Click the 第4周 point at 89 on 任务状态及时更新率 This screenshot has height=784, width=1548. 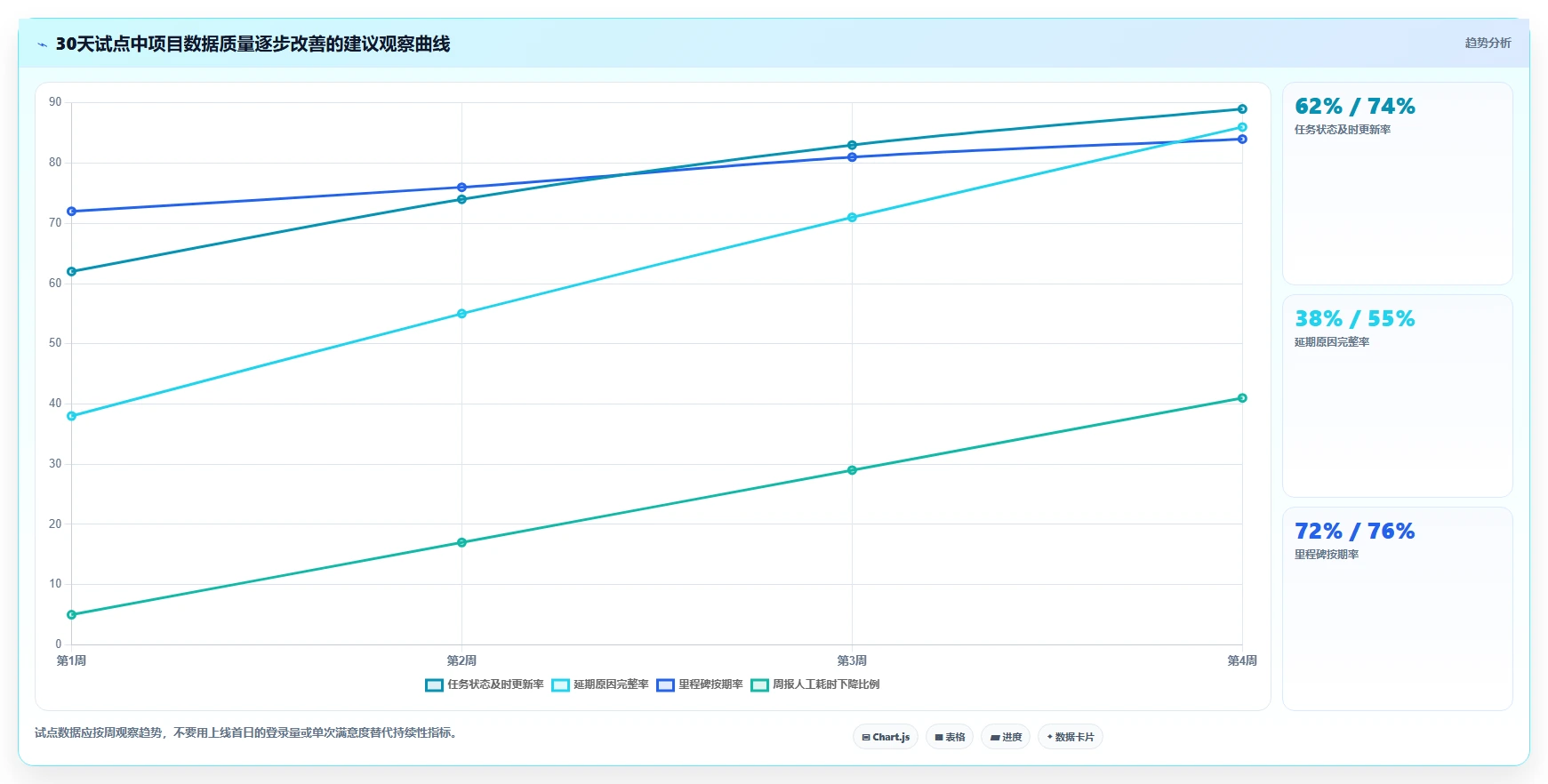click(1242, 109)
